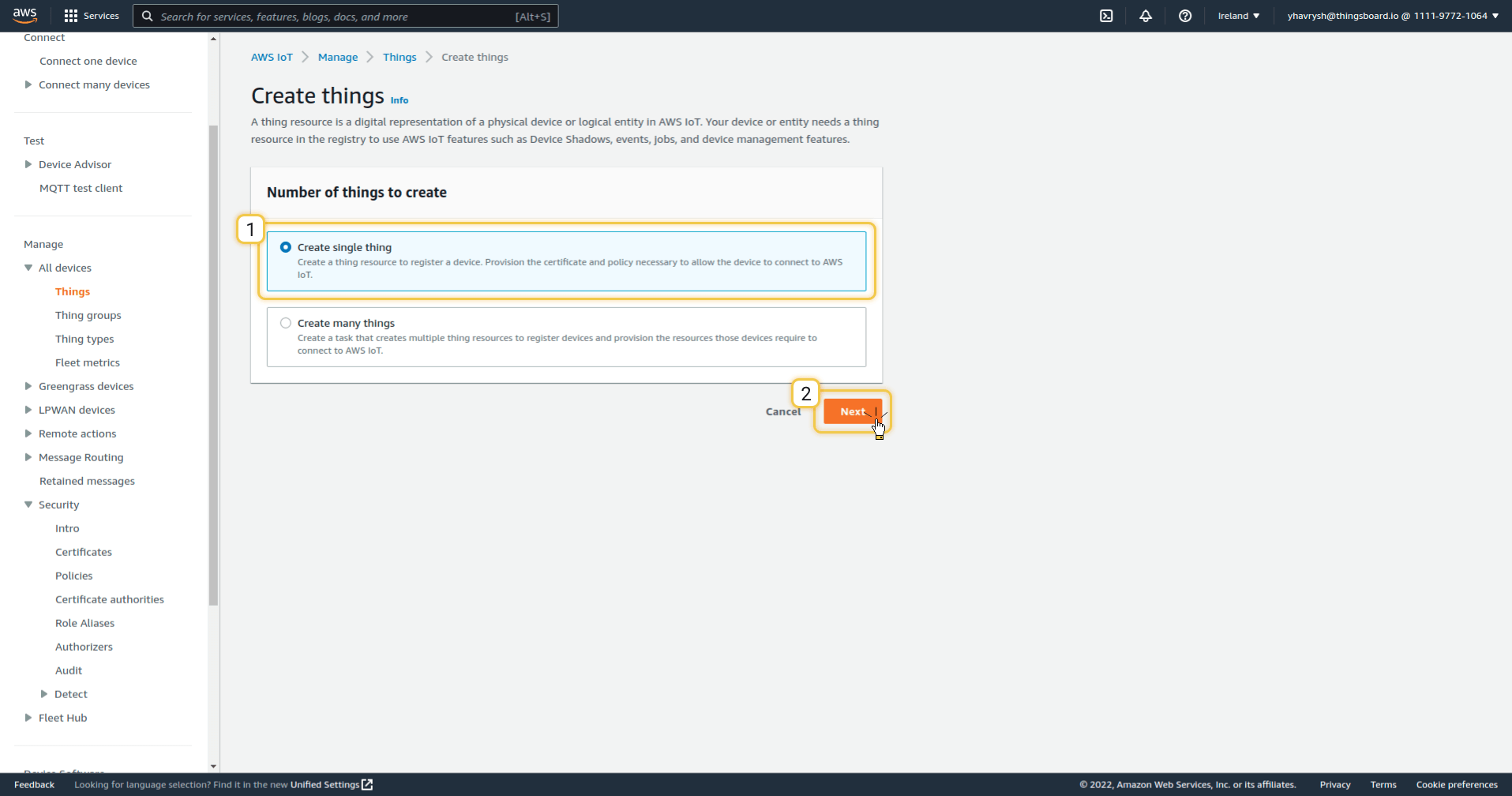Screen dimensions: 1512x796
Task: Open the help question mark icon
Action: click(x=1185, y=16)
